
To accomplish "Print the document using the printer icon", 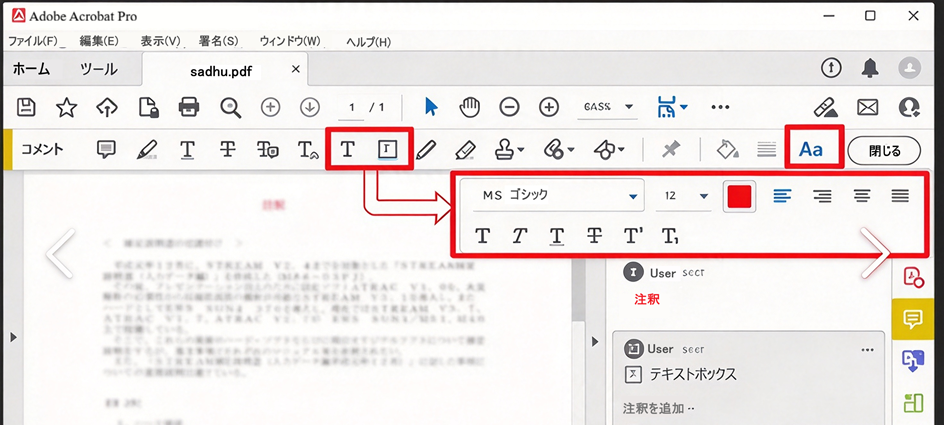I will [189, 108].
